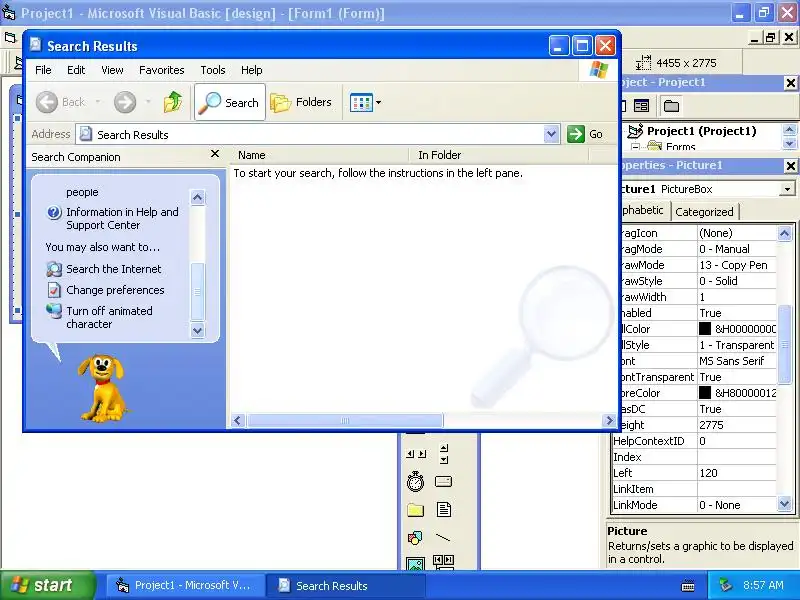800x600 pixels.
Task: Click the Go button beside Address bar
Action: coord(586,134)
